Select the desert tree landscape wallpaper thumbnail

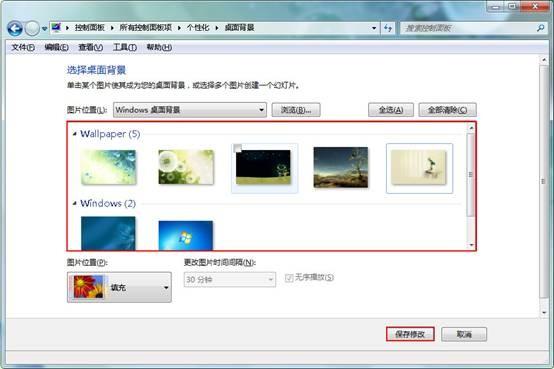coord(341,167)
